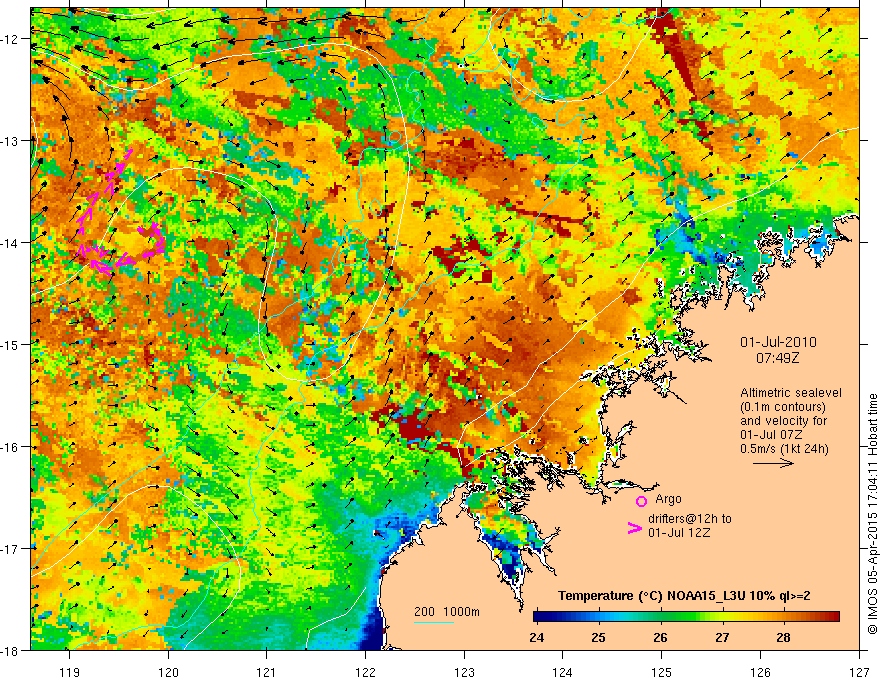The image size is (880, 680).
Task: Click the black velocity scale arrow in legend
Action: coord(773,463)
